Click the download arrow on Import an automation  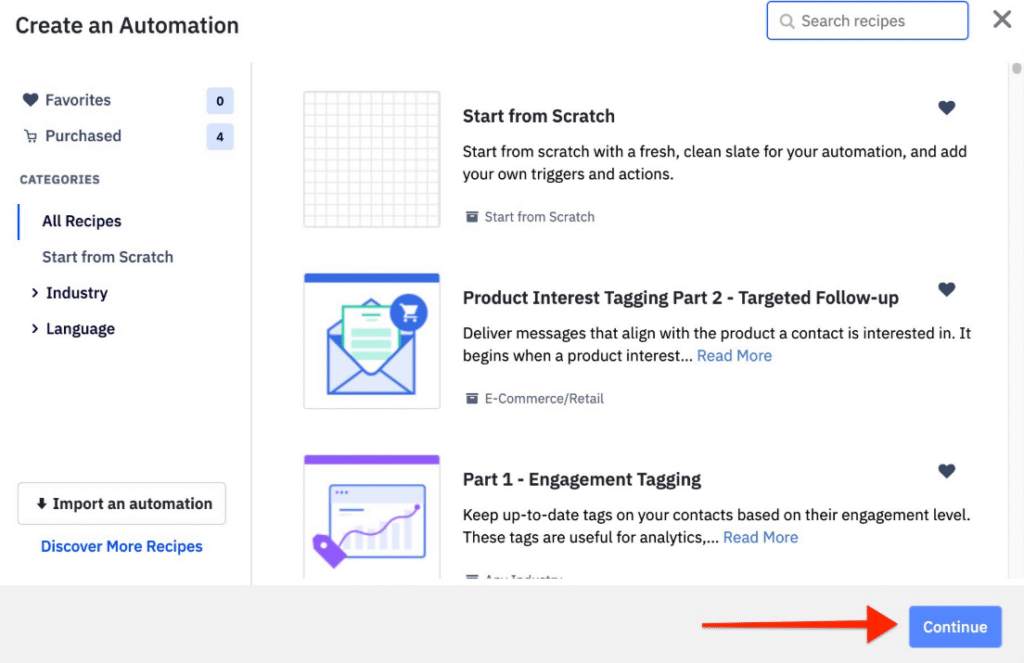42,504
